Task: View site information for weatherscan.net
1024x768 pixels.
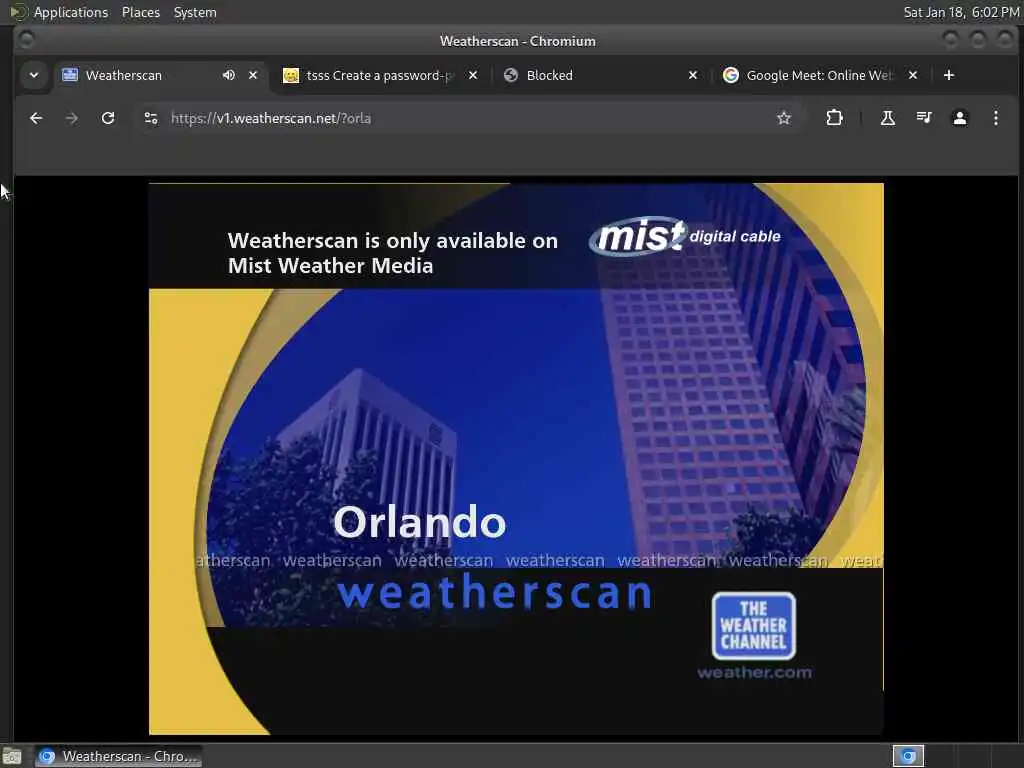Action: (x=151, y=118)
